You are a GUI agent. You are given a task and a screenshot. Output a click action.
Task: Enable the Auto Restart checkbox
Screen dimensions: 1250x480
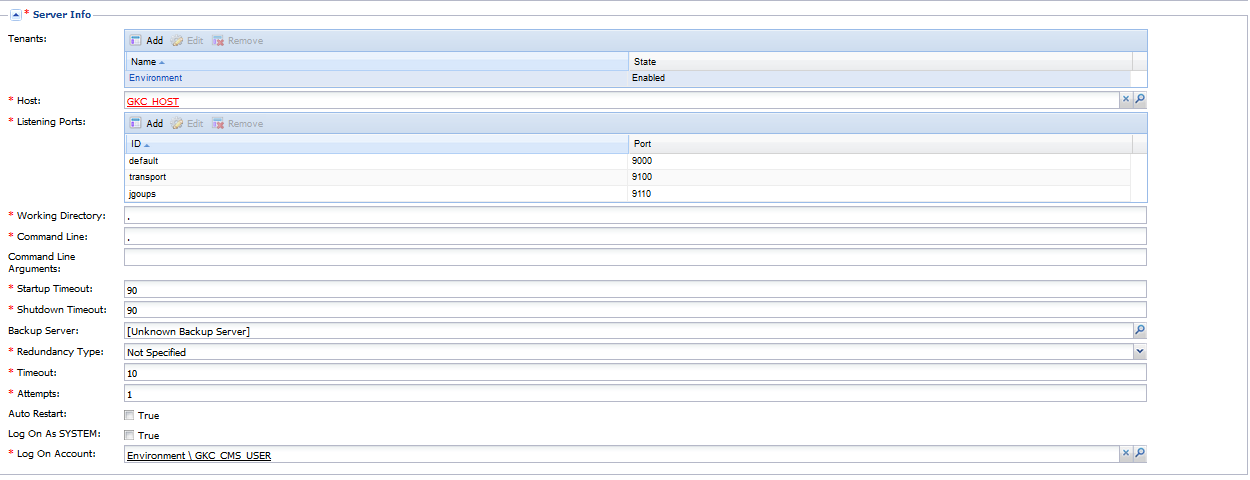click(129, 415)
